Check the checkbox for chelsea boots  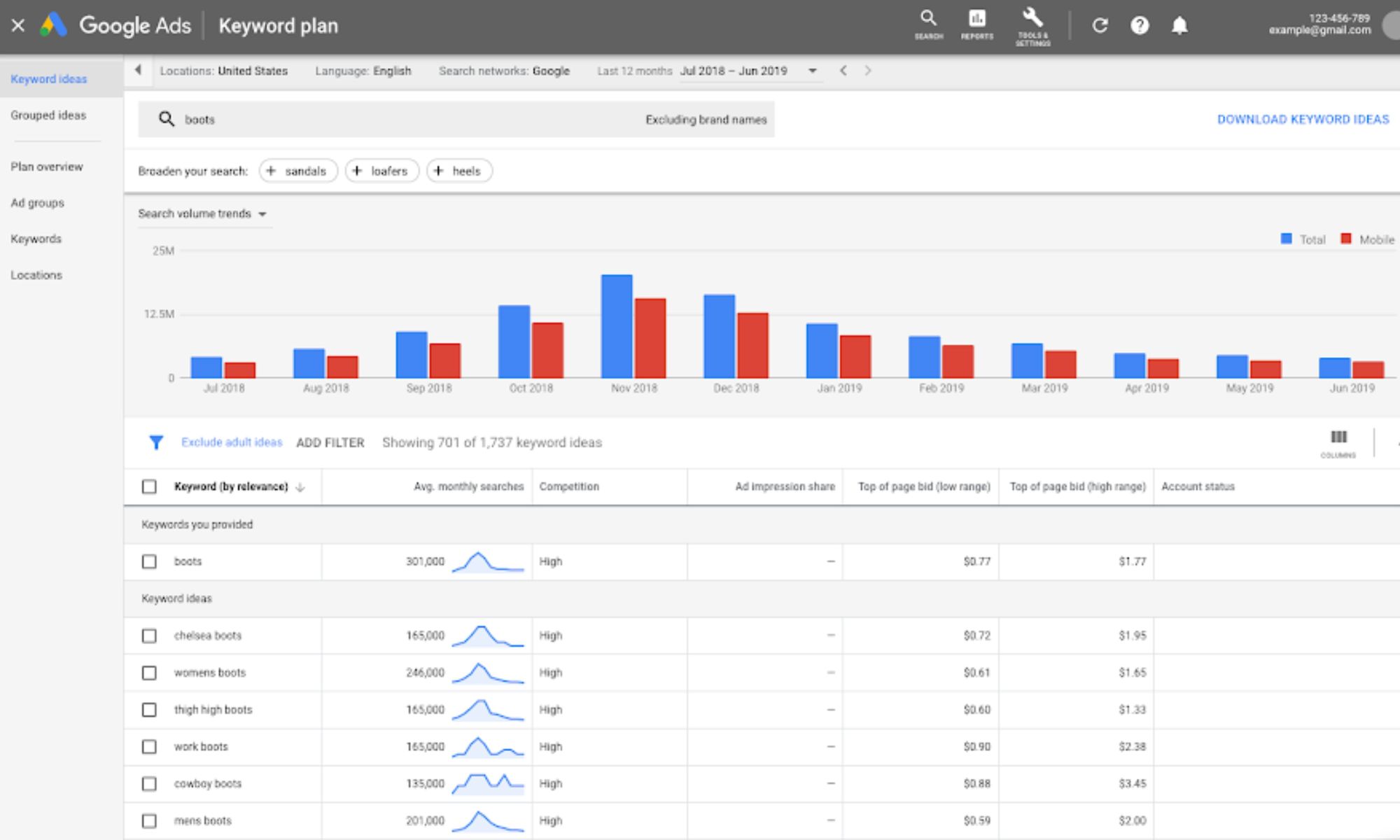click(x=149, y=636)
